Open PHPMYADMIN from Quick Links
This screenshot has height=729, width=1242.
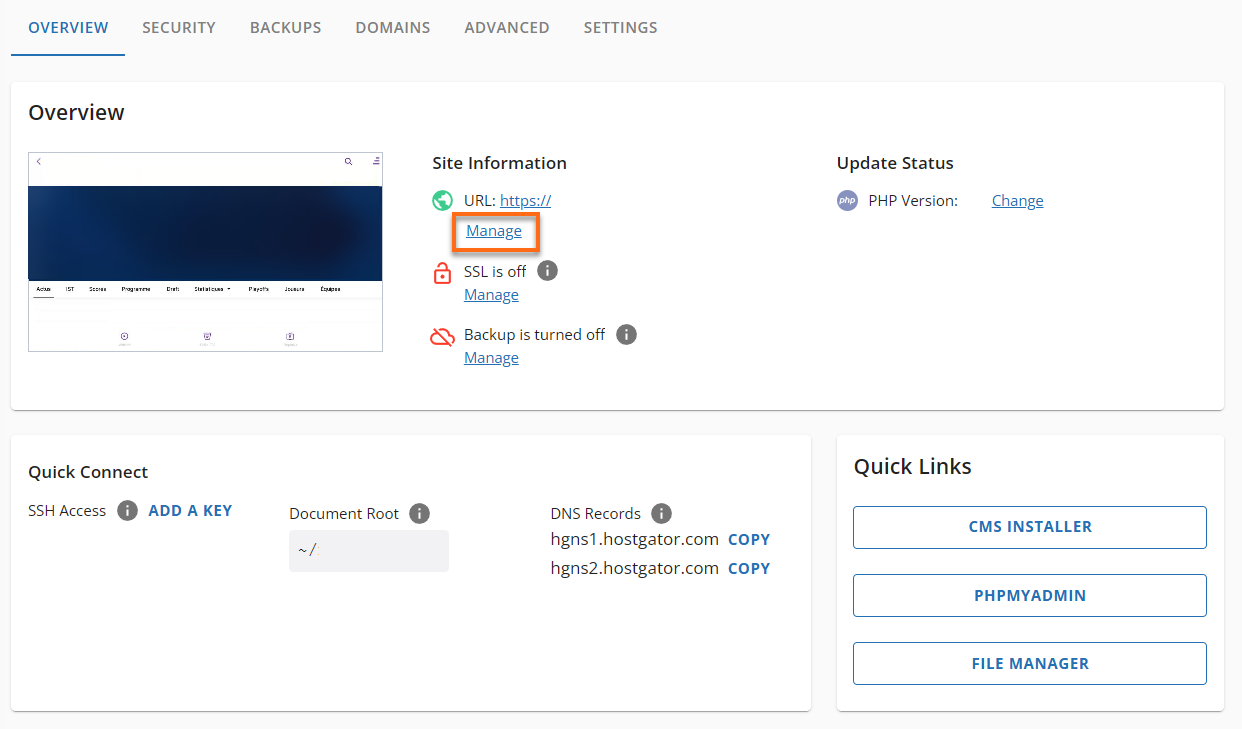1029,595
